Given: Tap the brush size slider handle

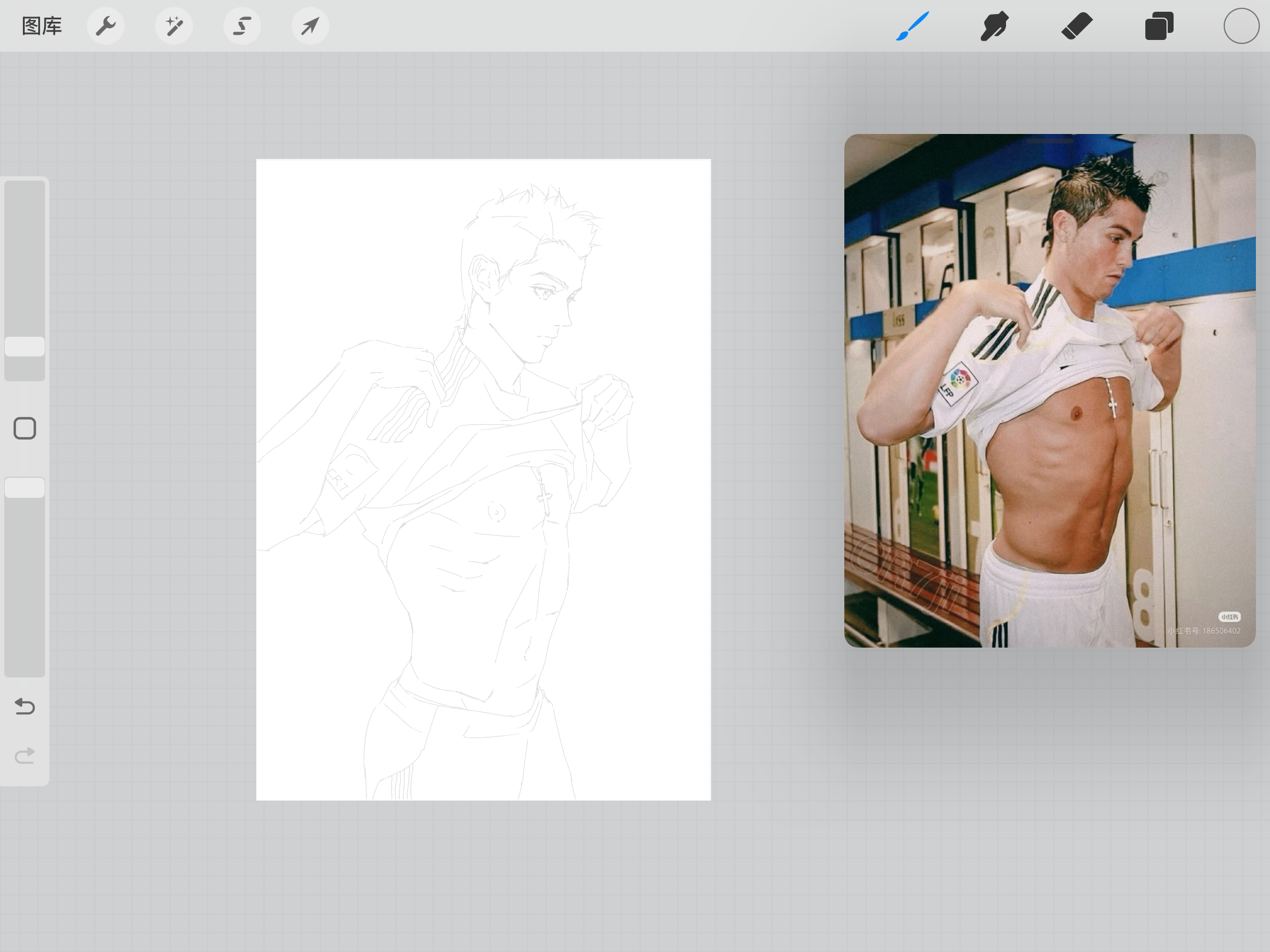Looking at the screenshot, I should 25,347.
